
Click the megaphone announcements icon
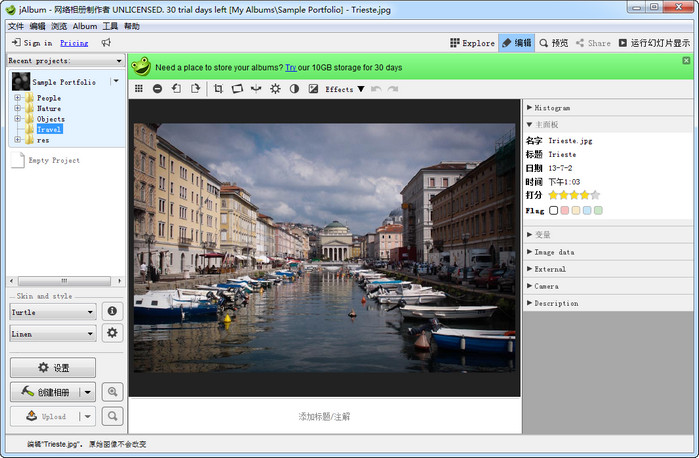coord(106,43)
